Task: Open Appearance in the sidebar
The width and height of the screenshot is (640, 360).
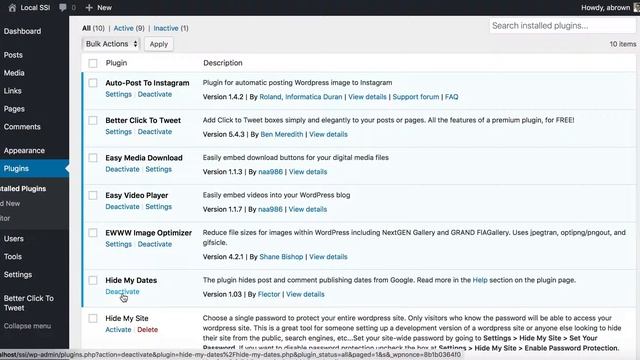Action: (x=24, y=150)
